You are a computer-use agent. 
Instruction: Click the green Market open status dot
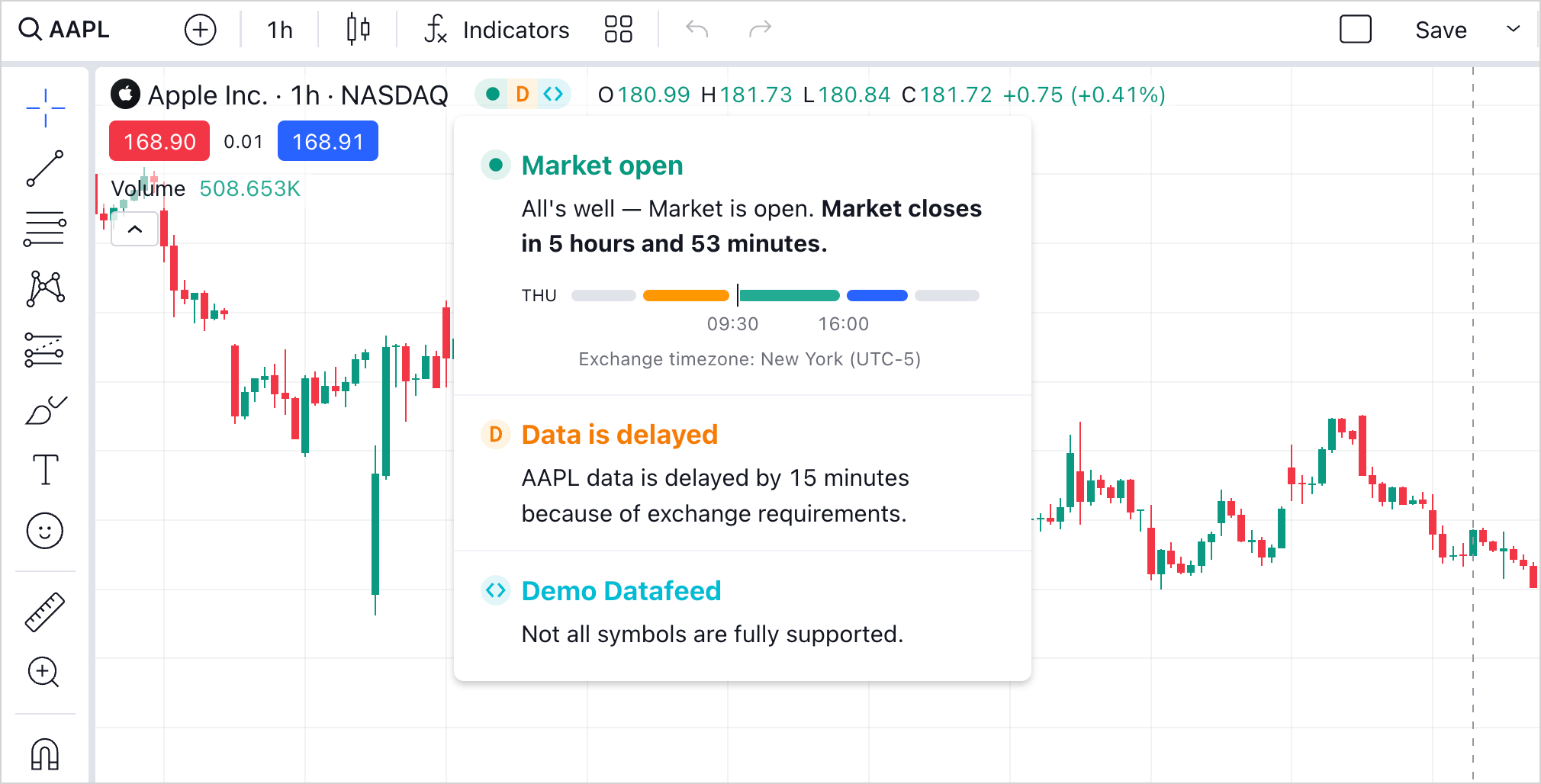(x=496, y=165)
